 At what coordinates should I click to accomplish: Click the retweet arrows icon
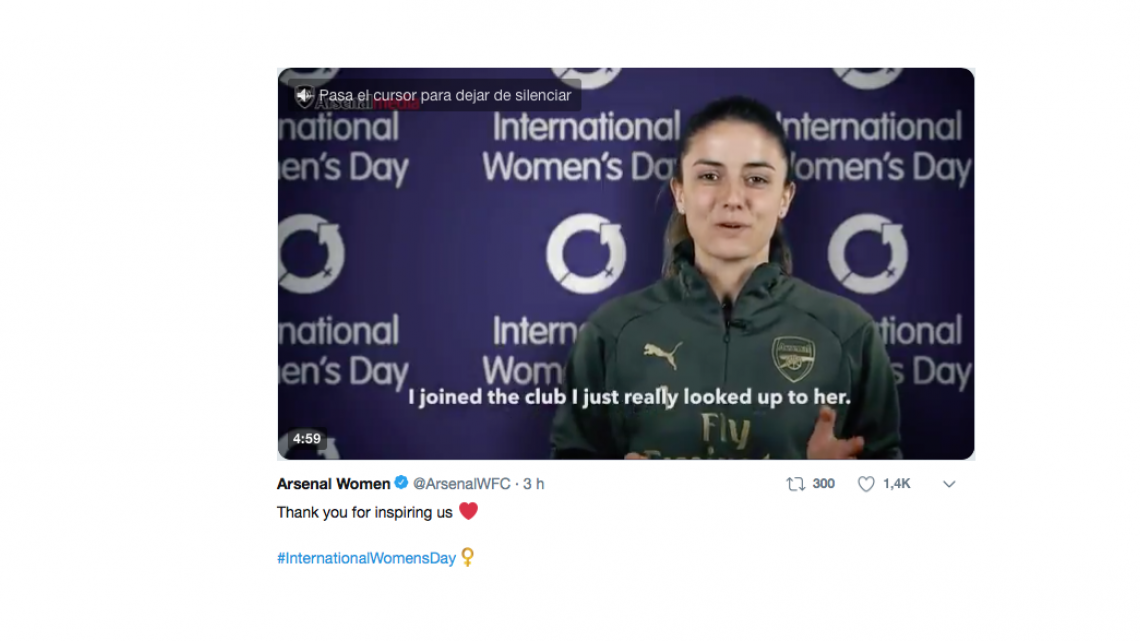pyautogui.click(x=796, y=484)
